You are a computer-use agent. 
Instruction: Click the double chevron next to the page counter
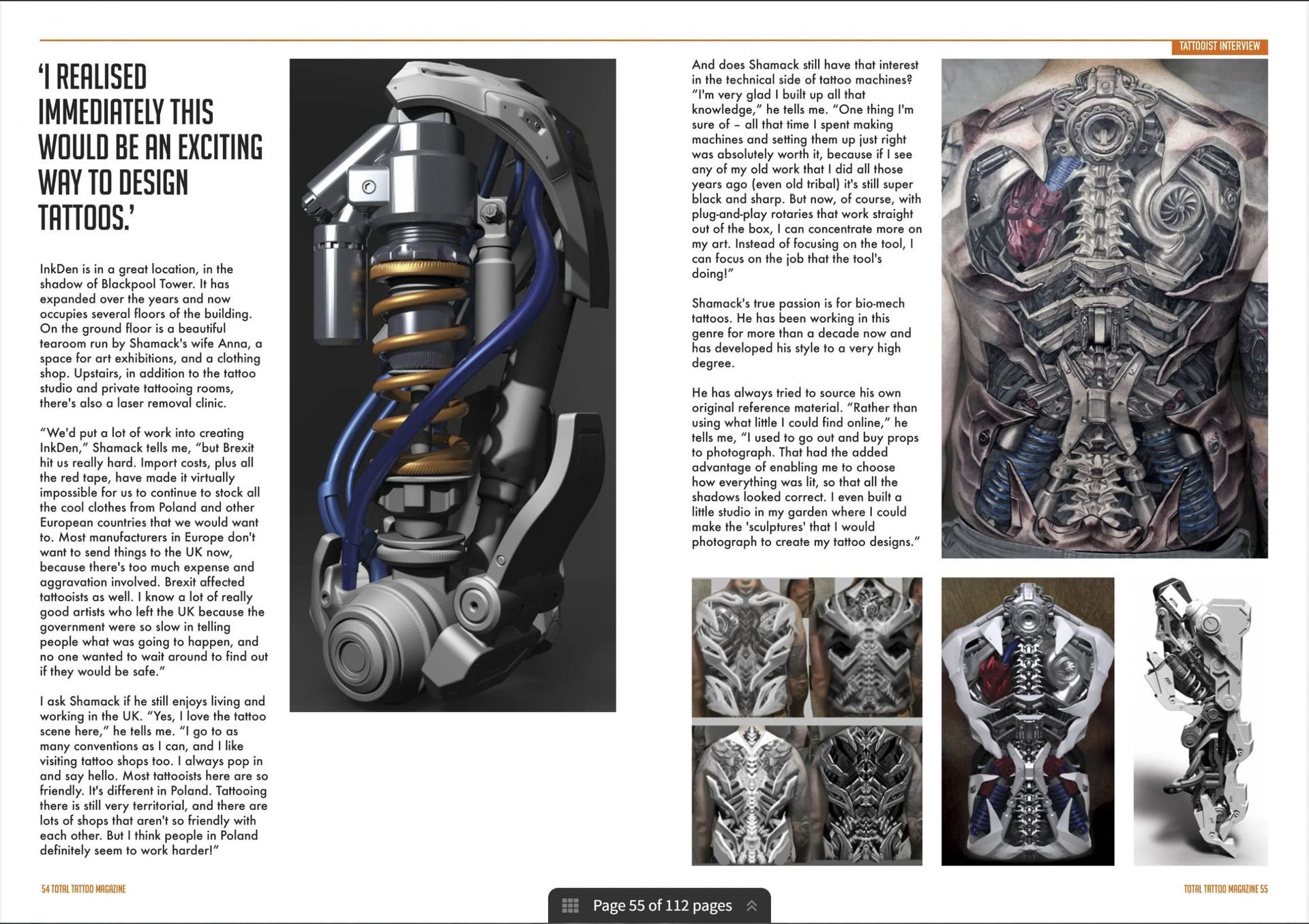tap(753, 905)
